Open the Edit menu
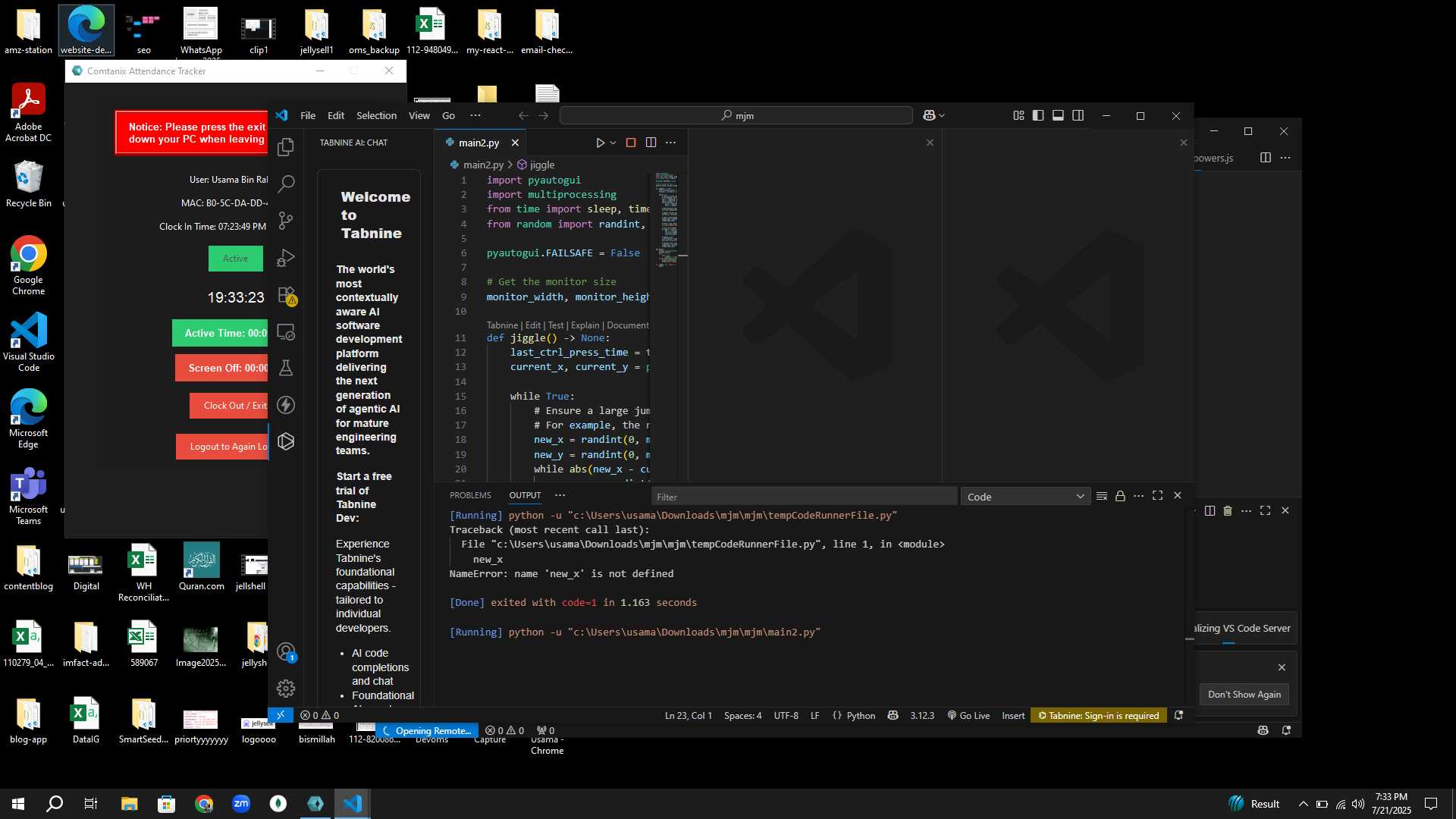1456x819 pixels. tap(336, 115)
